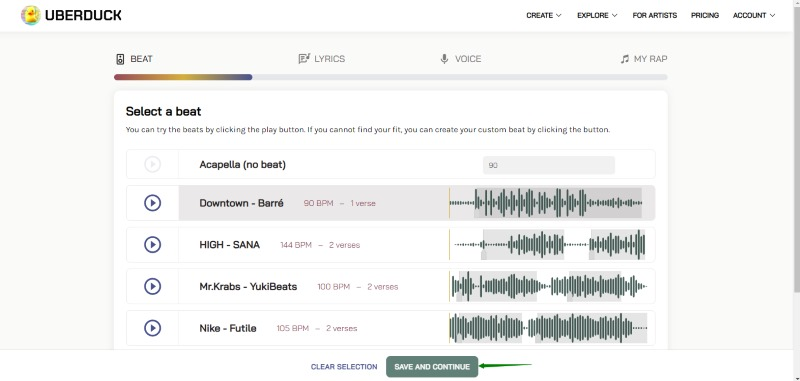Click the lyrics sheet icon beside LYRICS
The image size is (800, 381).
pyautogui.click(x=304, y=59)
